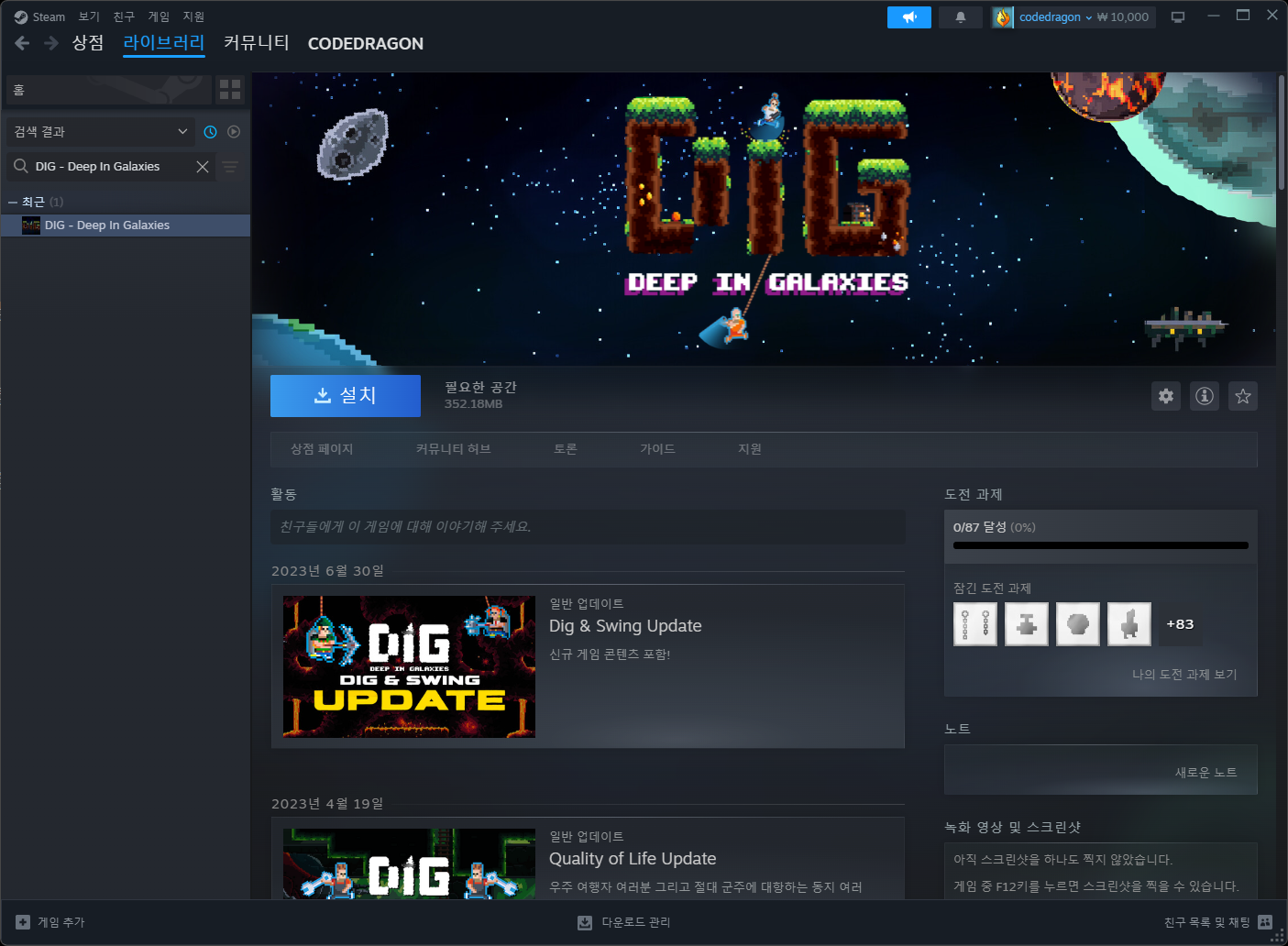The image size is (1288, 946).
Task: Click the second locked achievement icon
Action: coord(1027,624)
